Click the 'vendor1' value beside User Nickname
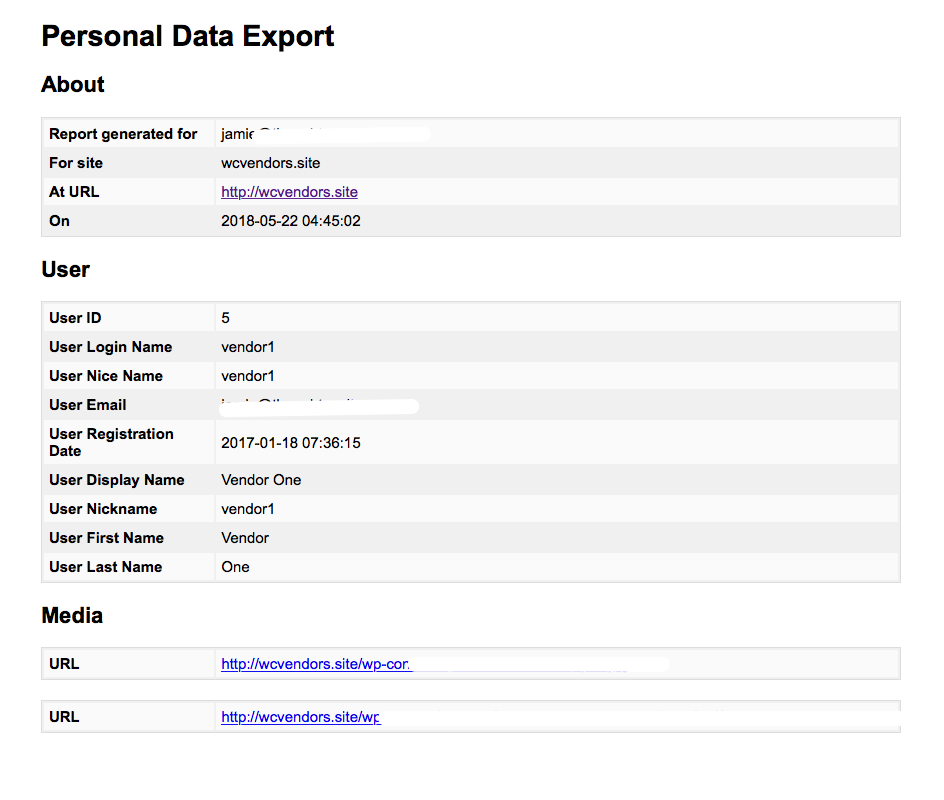The width and height of the screenshot is (944, 800). click(x=247, y=509)
